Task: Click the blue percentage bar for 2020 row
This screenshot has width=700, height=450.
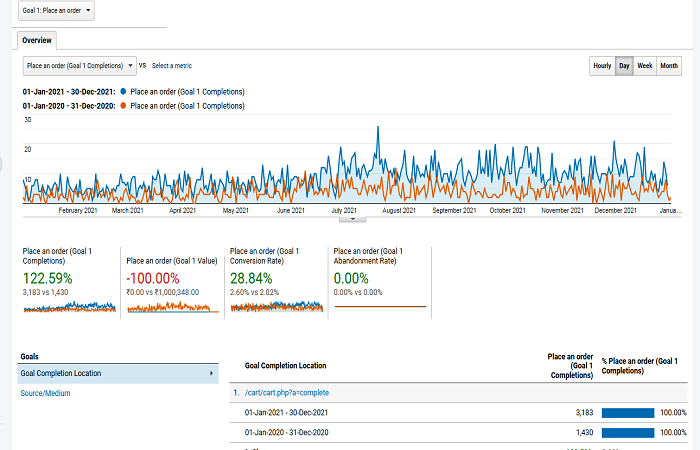Action: pos(628,433)
